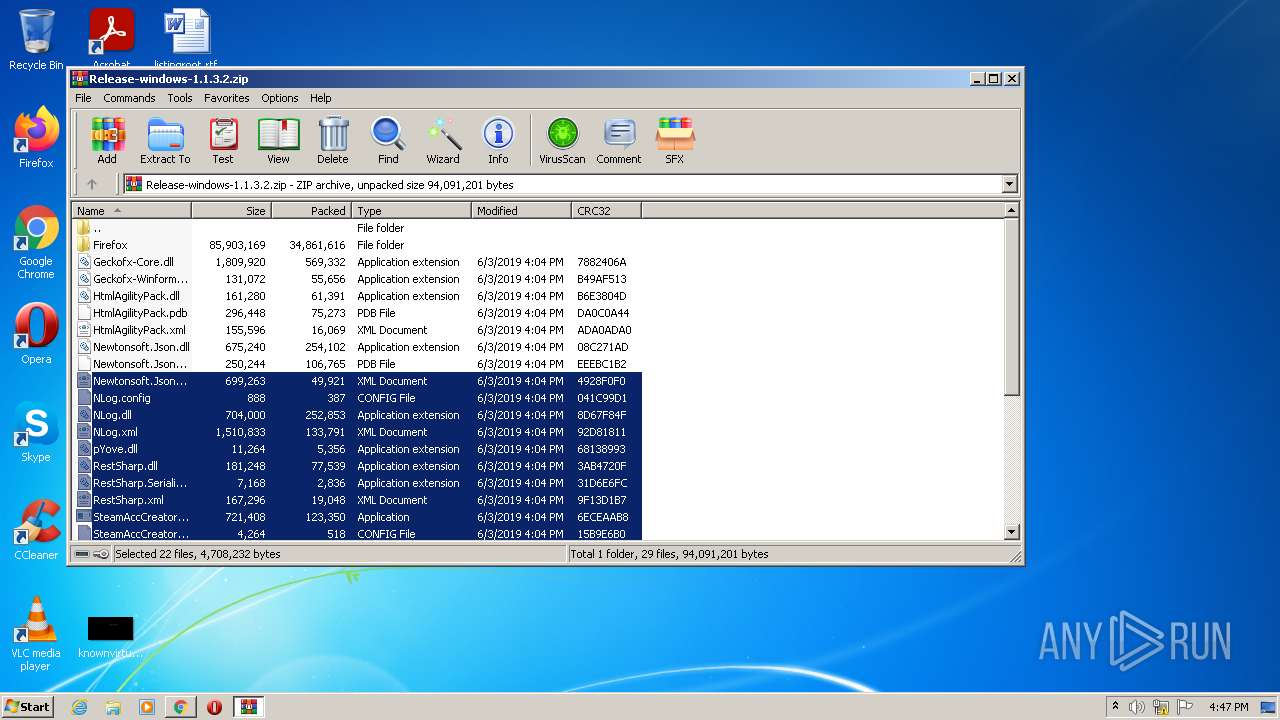Select the Firefox folder in the list
The image size is (1280, 720).
click(x=110, y=245)
